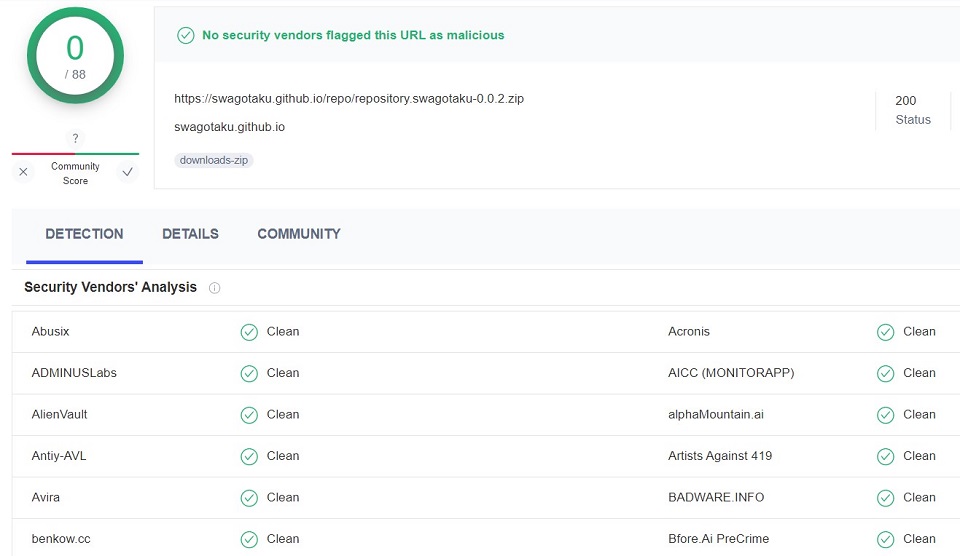This screenshot has width=960, height=556.
Task: Switch to the COMMUNITY tab
Action: point(299,234)
